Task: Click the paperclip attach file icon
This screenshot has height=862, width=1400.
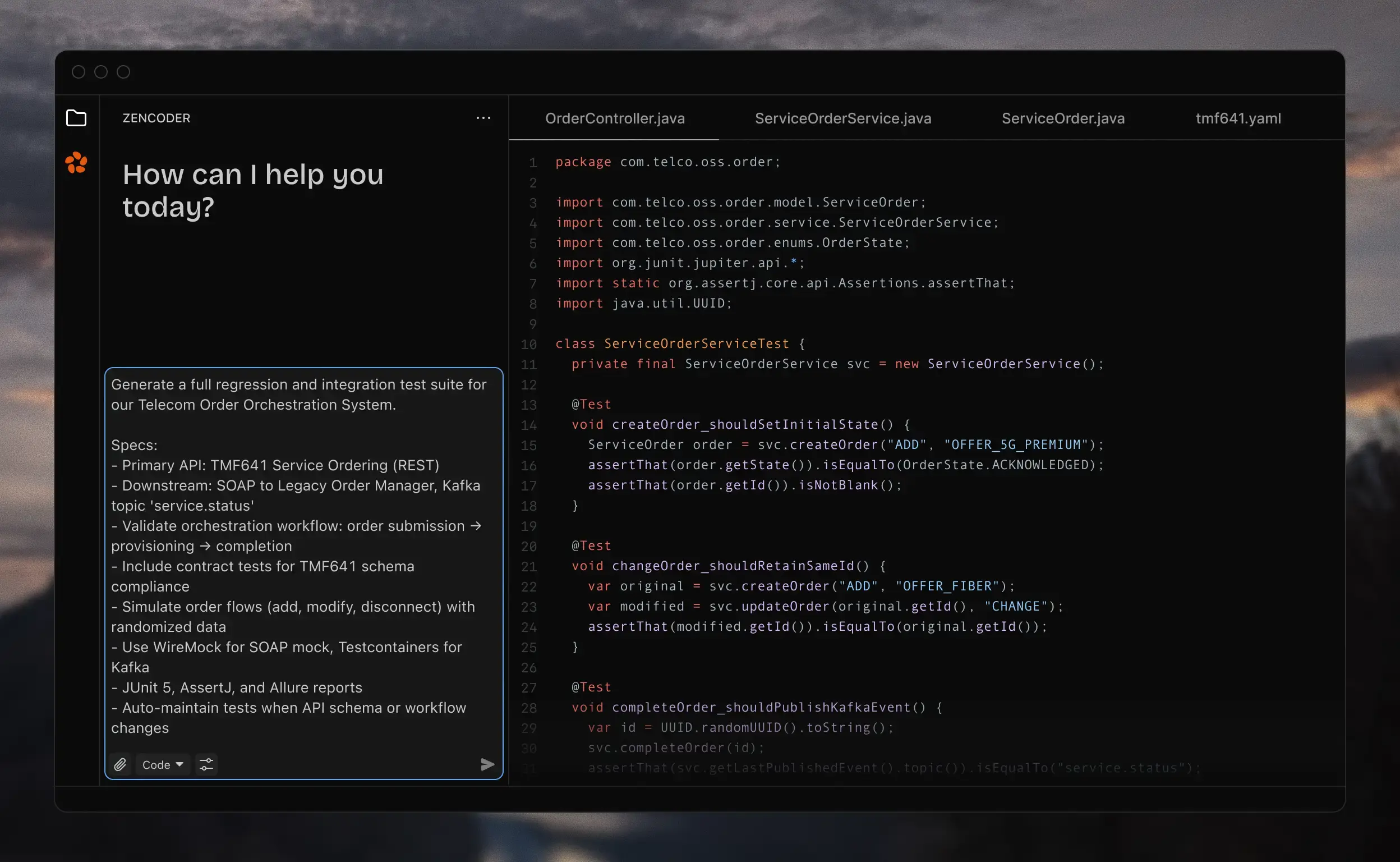Action: 120,764
